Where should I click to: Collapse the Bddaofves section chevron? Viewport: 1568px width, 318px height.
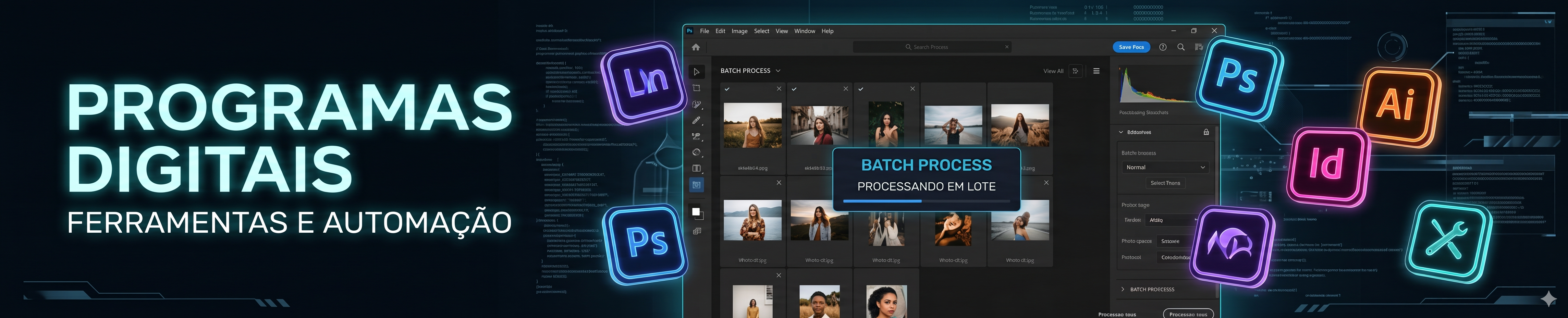click(x=1121, y=132)
